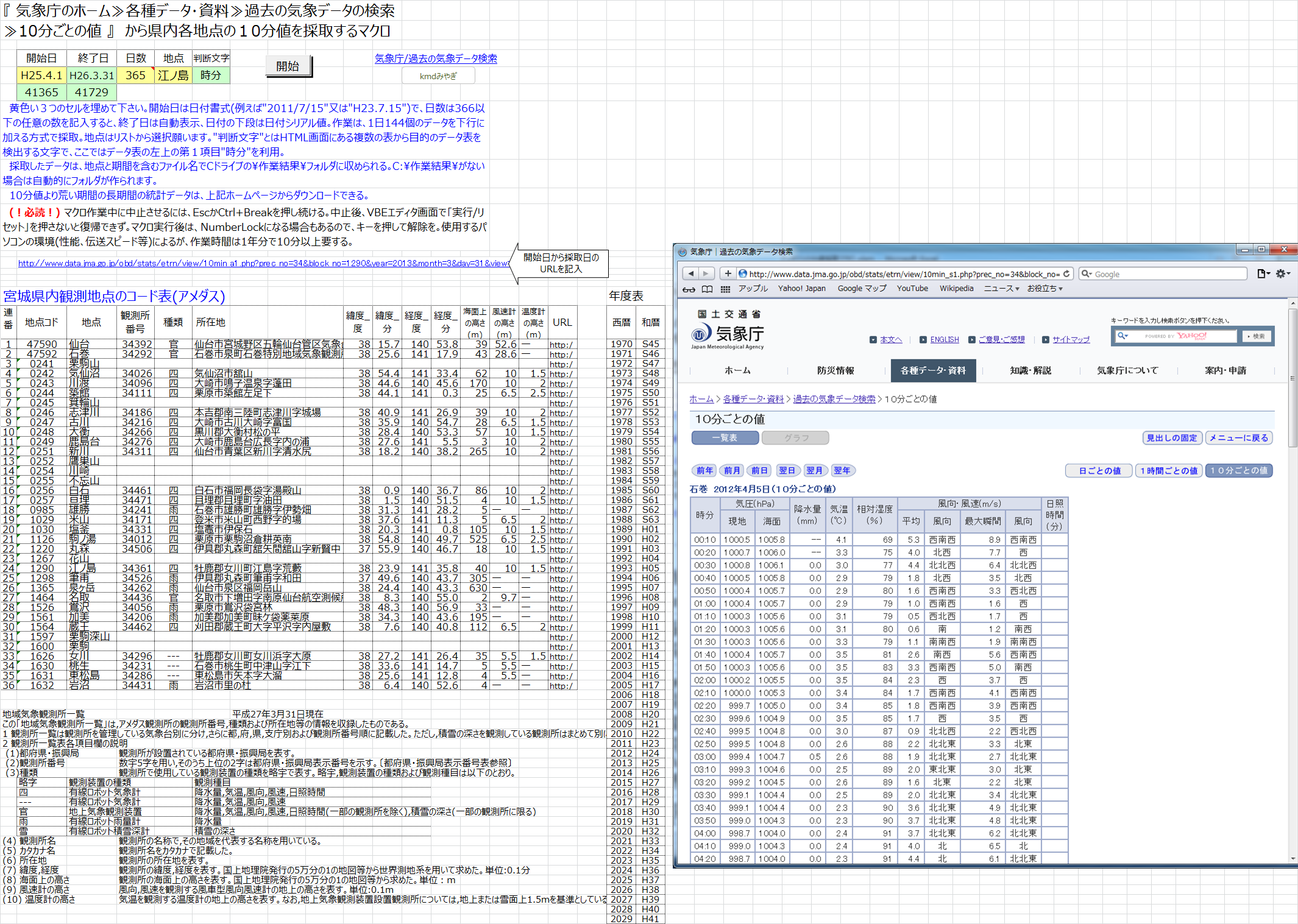Click the 前日 button

click(760, 470)
